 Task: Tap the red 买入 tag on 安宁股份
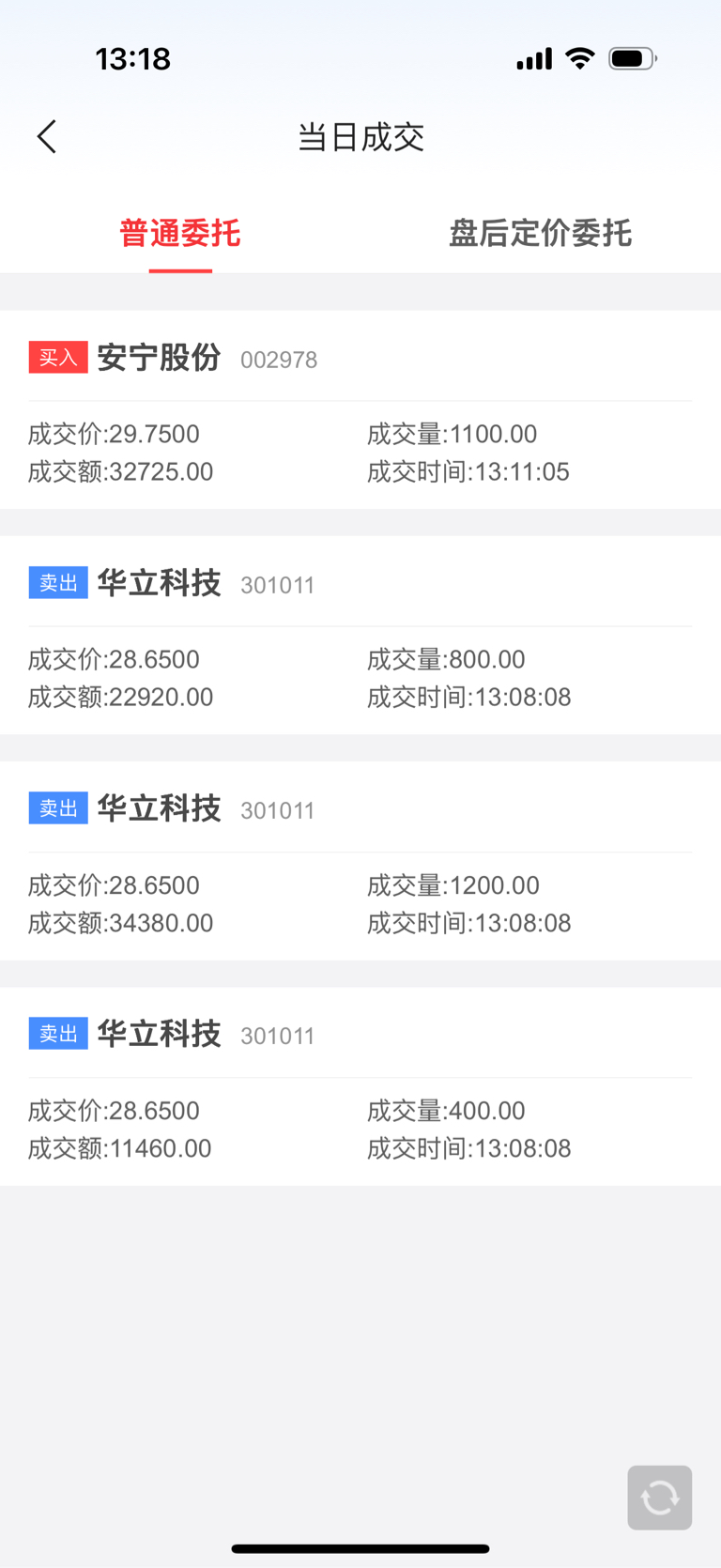(x=58, y=357)
